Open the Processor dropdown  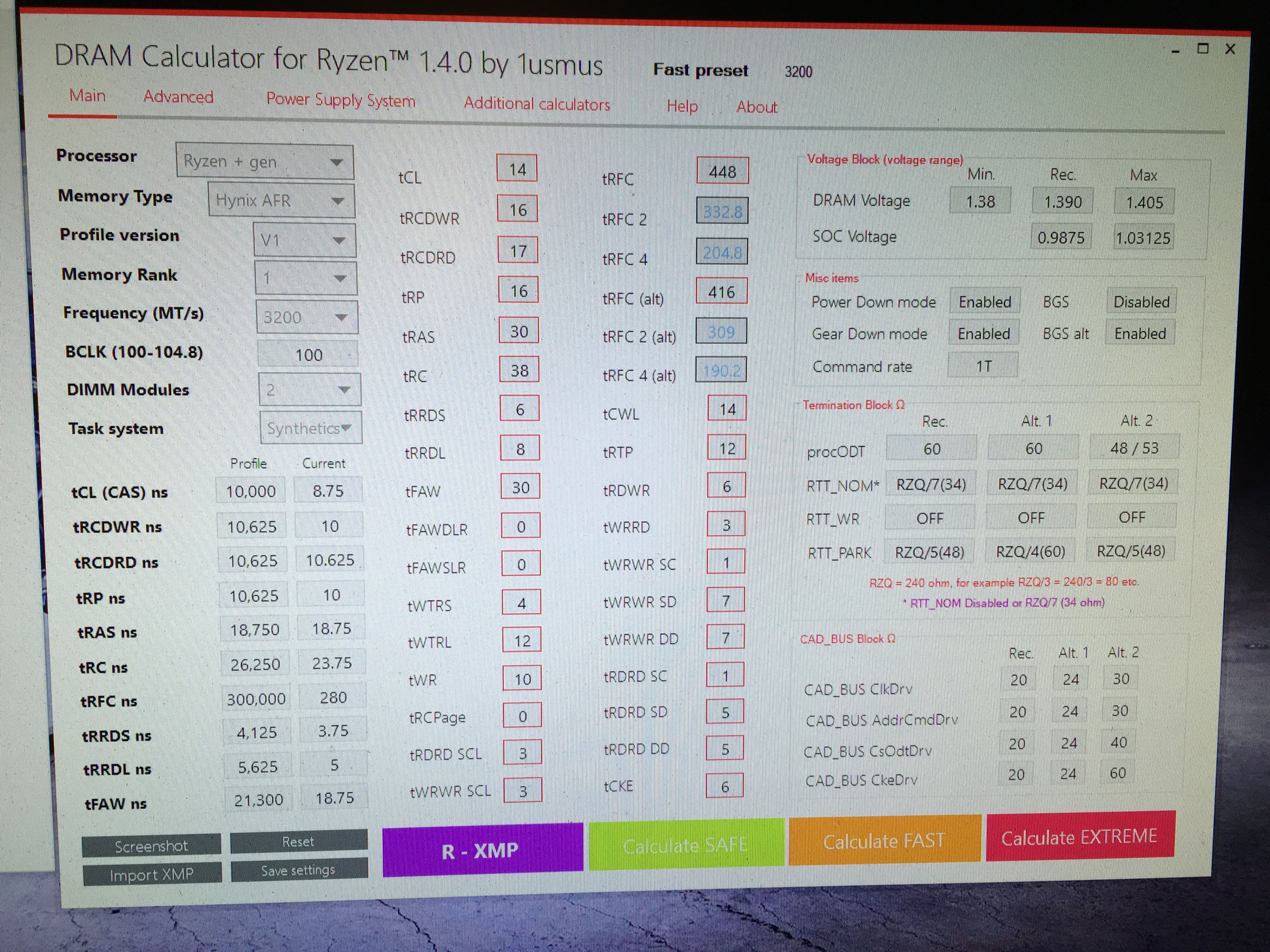265,161
